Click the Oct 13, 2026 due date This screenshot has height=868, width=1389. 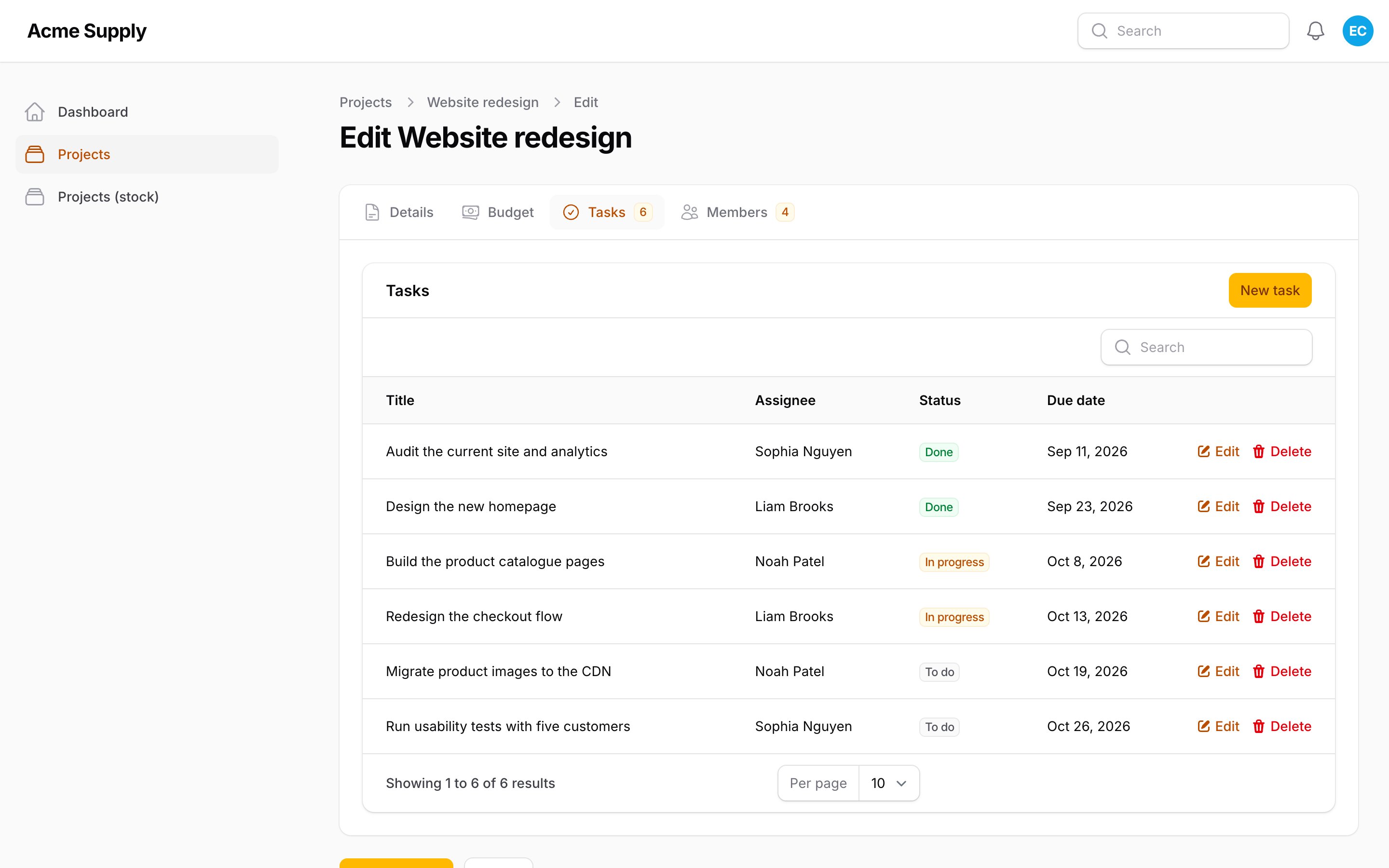[x=1087, y=617]
